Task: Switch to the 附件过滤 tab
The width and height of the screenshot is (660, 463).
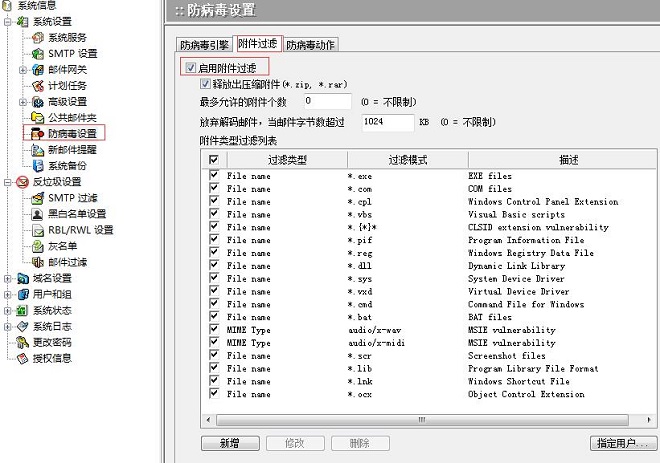Action: tap(258, 43)
